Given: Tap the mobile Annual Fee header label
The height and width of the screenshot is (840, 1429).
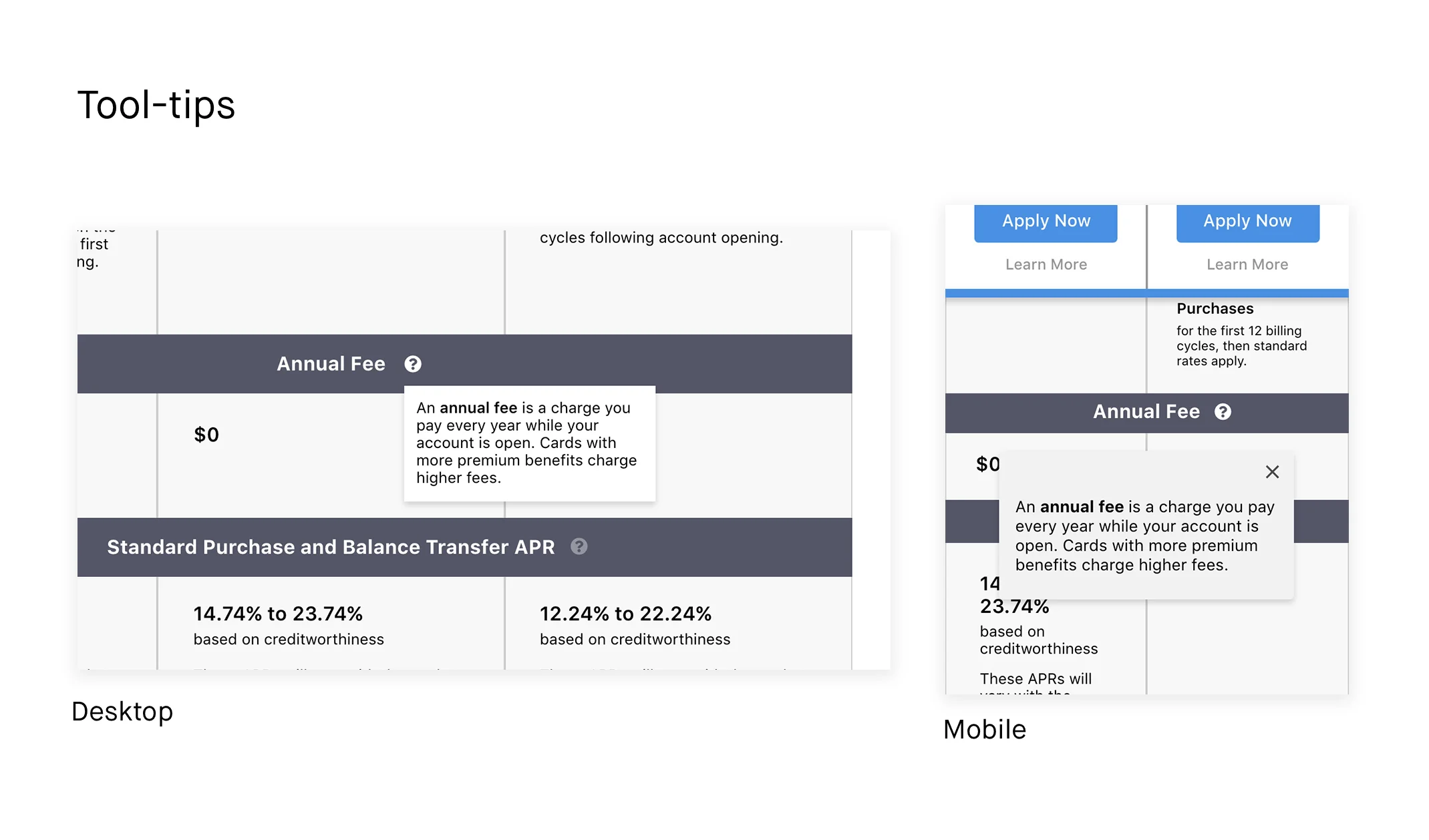Looking at the screenshot, I should tap(1146, 412).
